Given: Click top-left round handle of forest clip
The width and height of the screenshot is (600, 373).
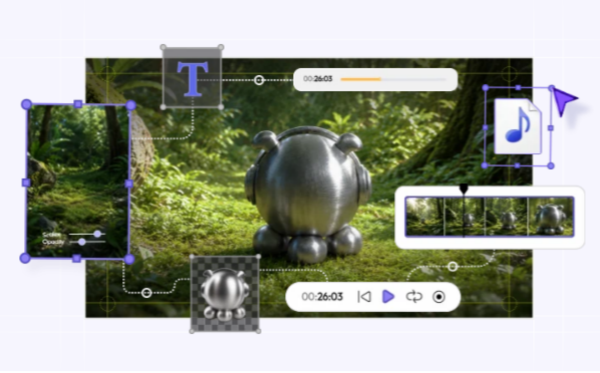Looking at the screenshot, I should [x=26, y=104].
